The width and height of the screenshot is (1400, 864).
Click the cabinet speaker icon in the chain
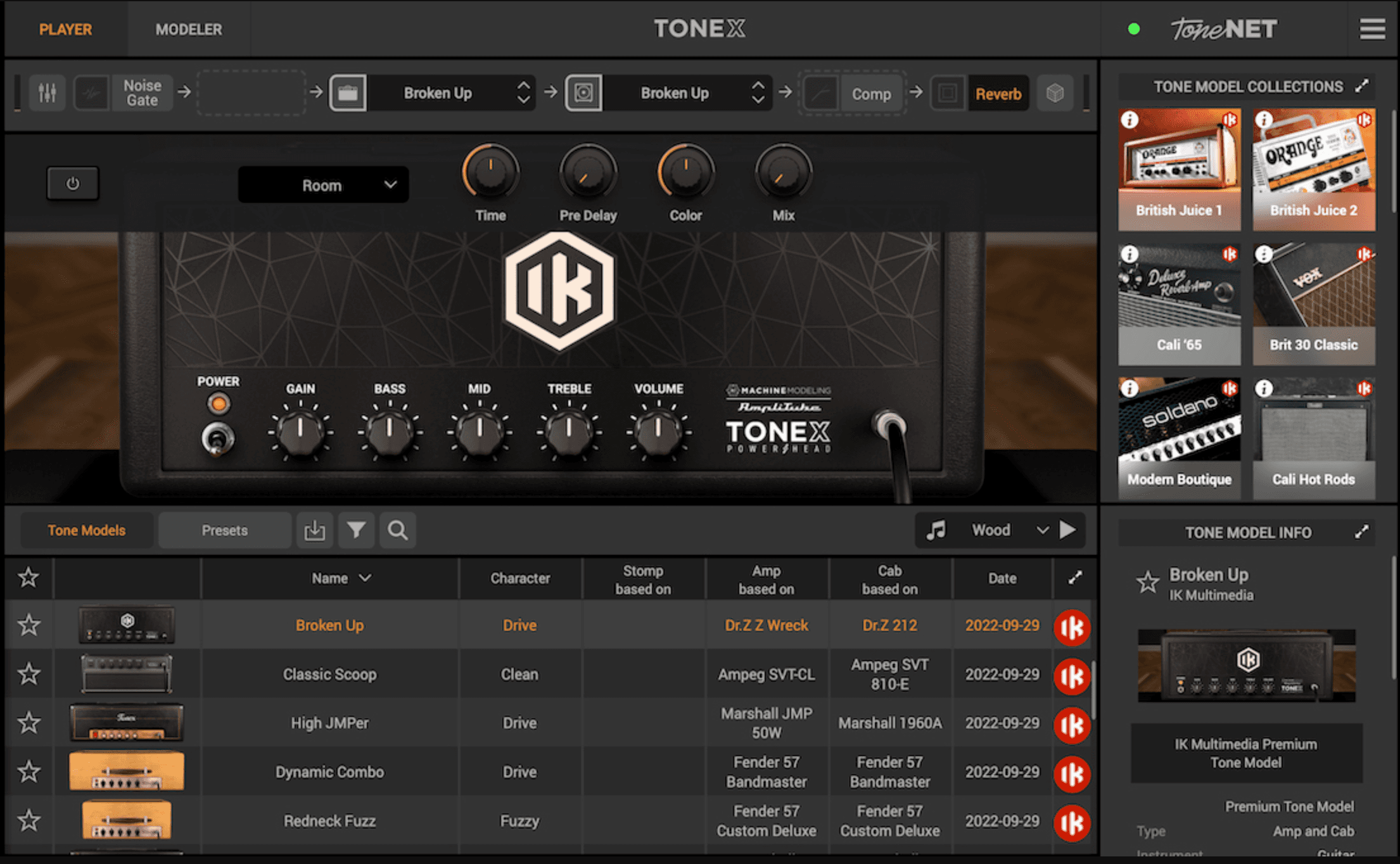(x=583, y=93)
